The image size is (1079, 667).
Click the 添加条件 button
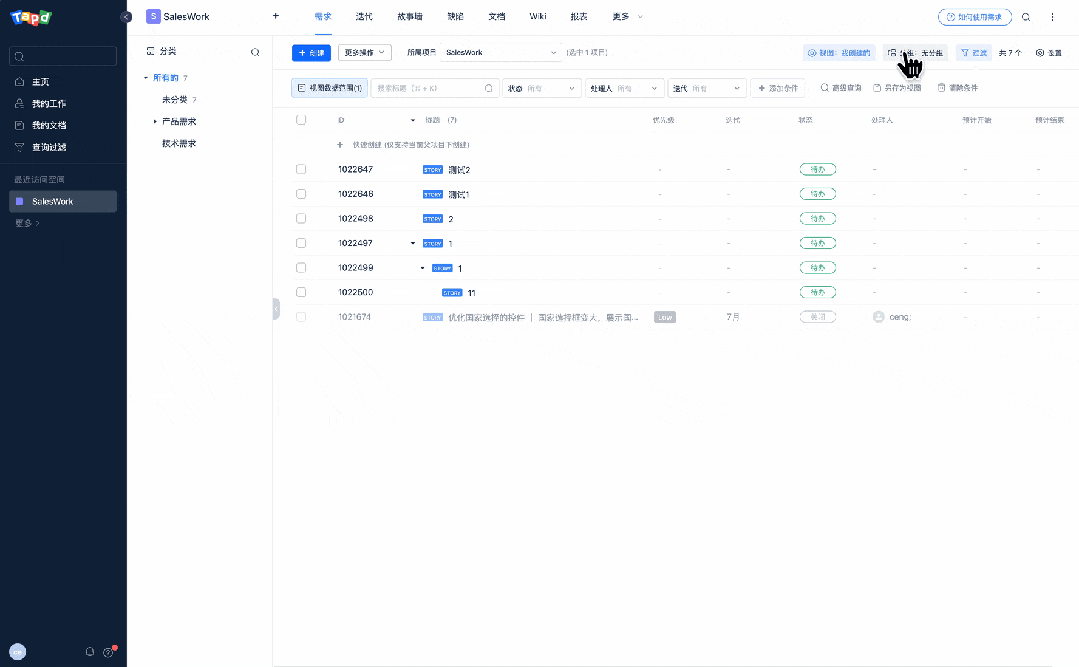pyautogui.click(x=777, y=88)
